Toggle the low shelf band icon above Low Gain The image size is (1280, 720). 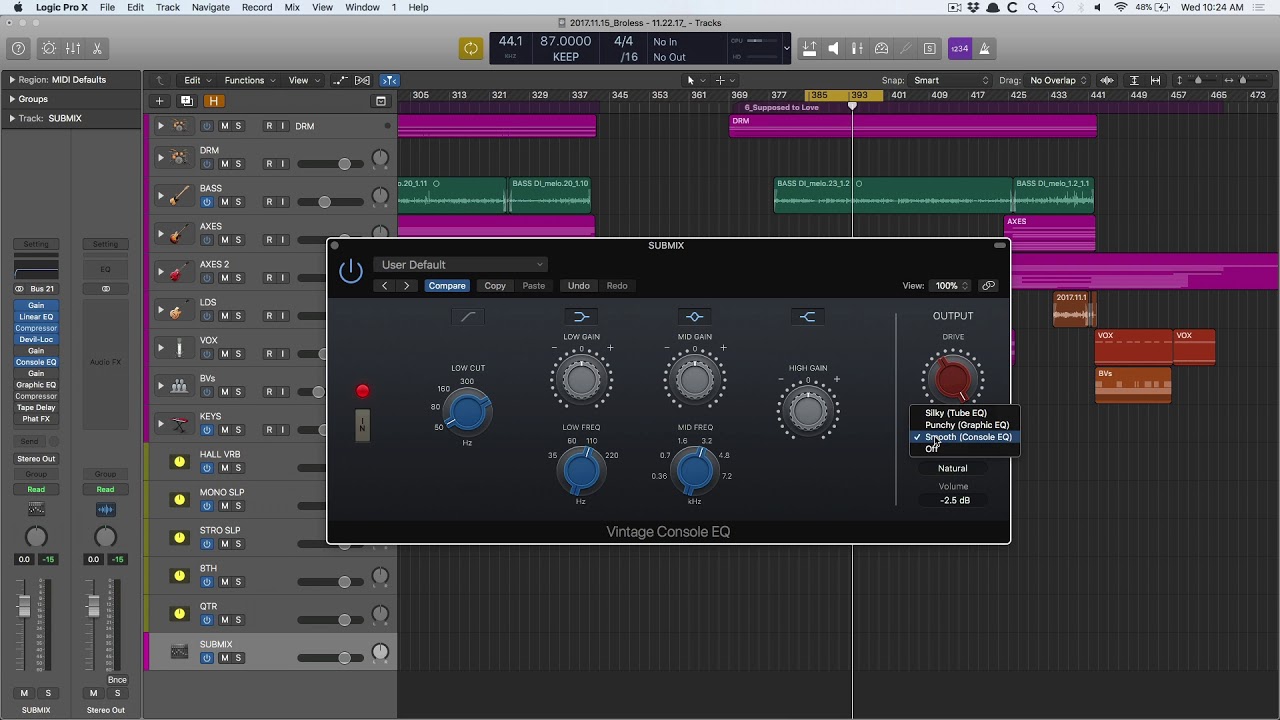(x=581, y=317)
